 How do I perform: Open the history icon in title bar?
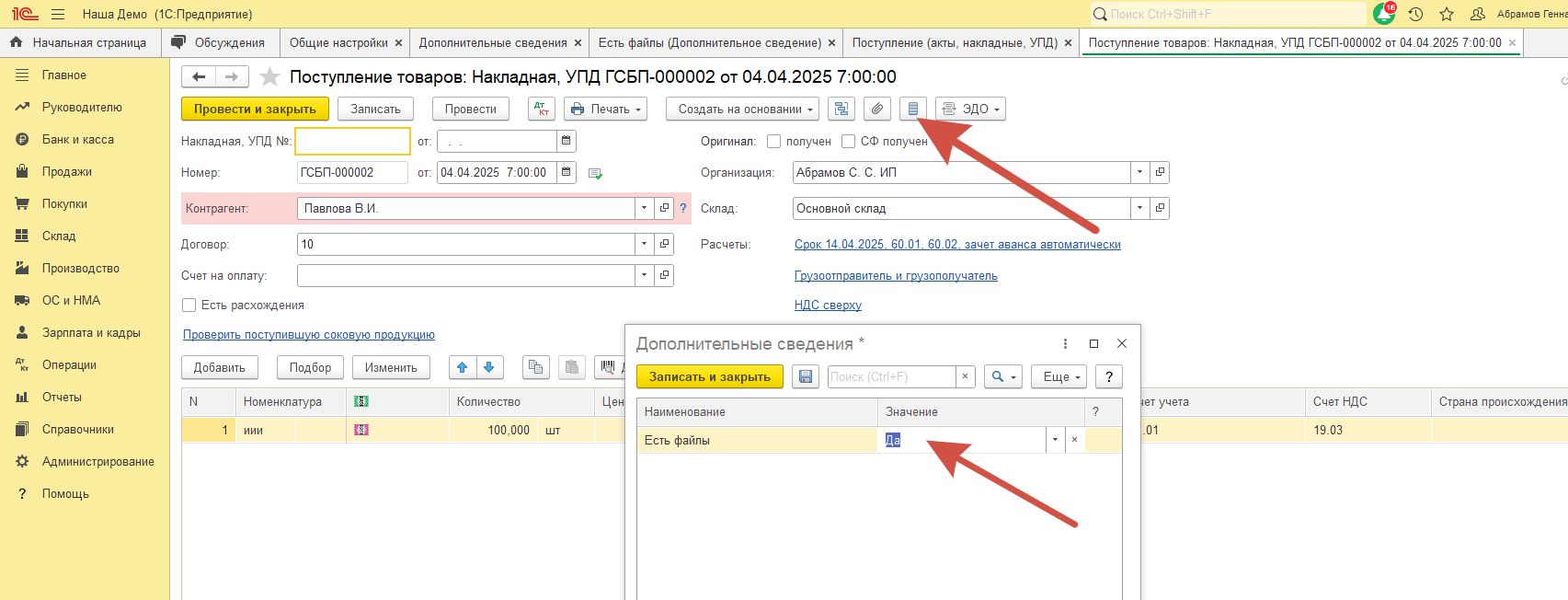1415,14
